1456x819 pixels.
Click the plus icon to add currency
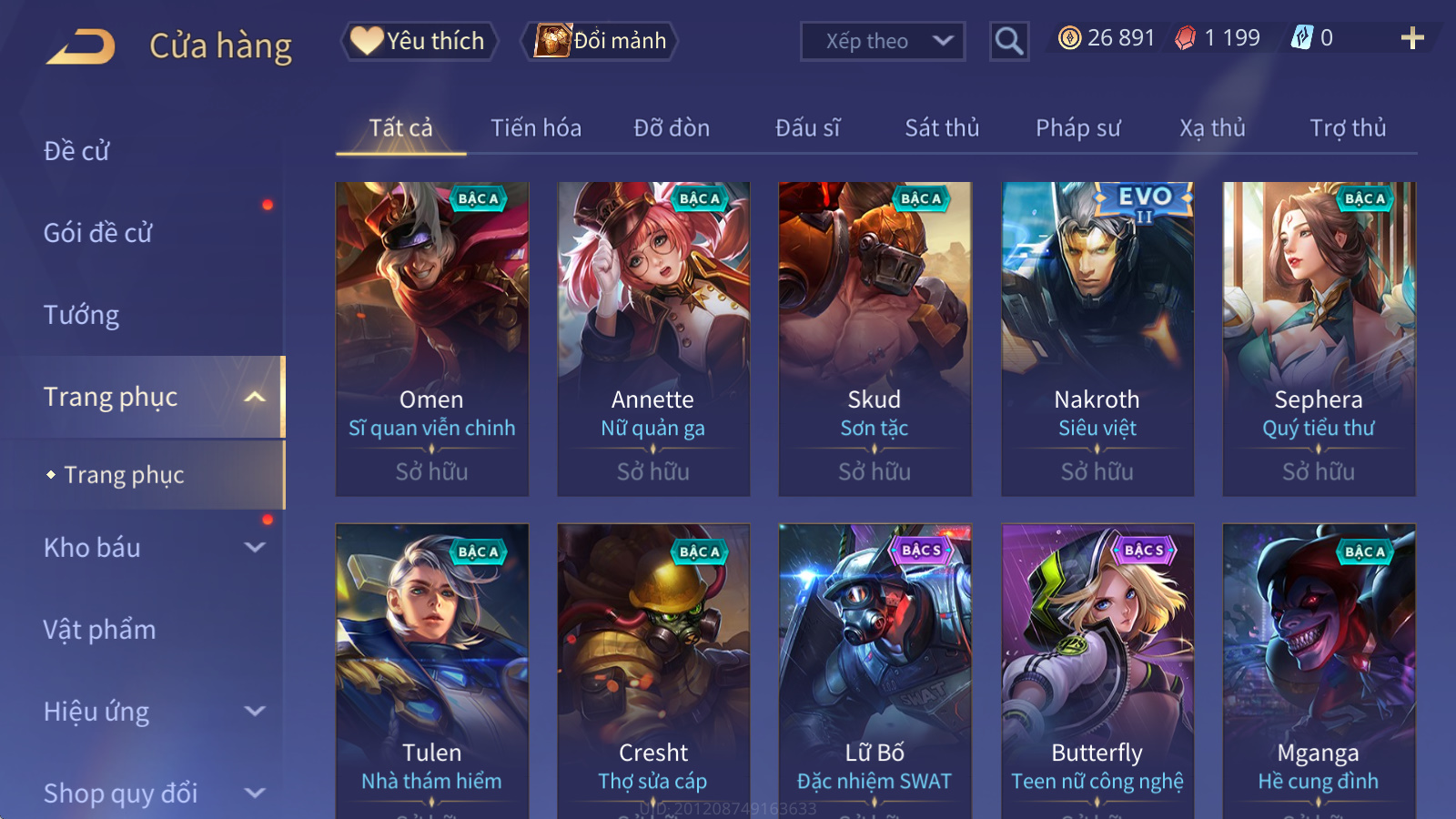1412,38
